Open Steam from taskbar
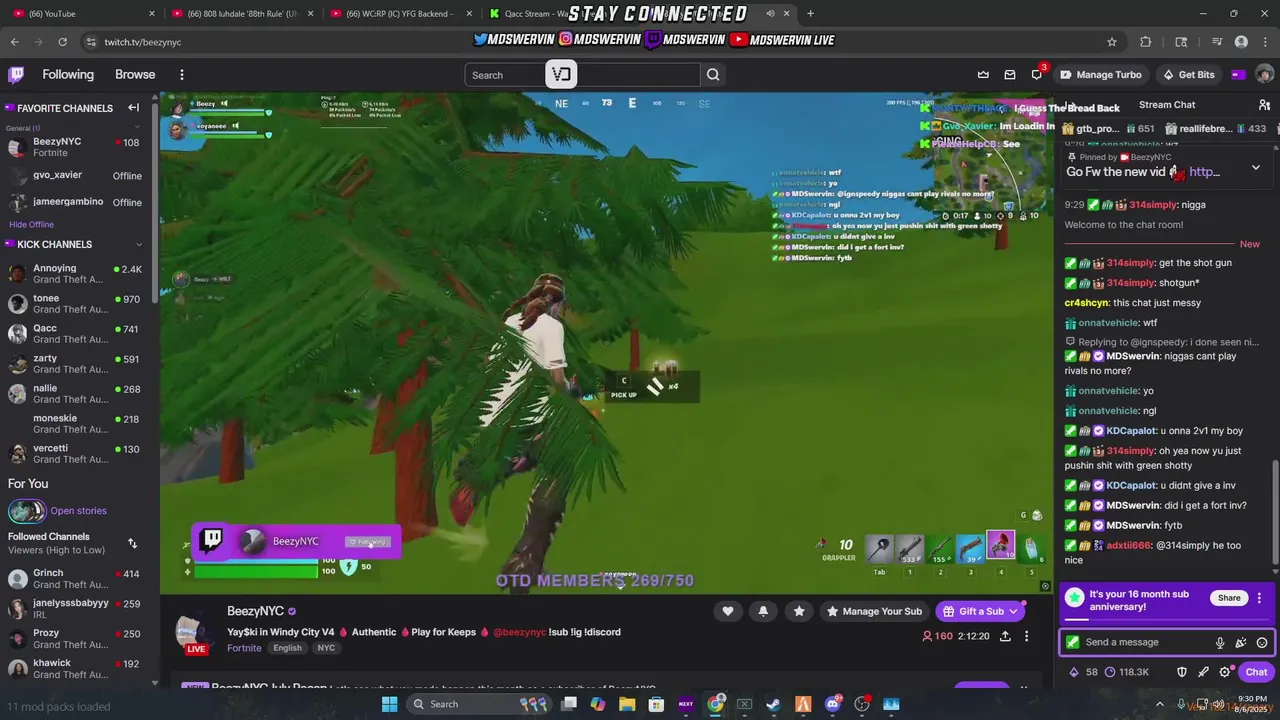1280x720 pixels. [773, 704]
